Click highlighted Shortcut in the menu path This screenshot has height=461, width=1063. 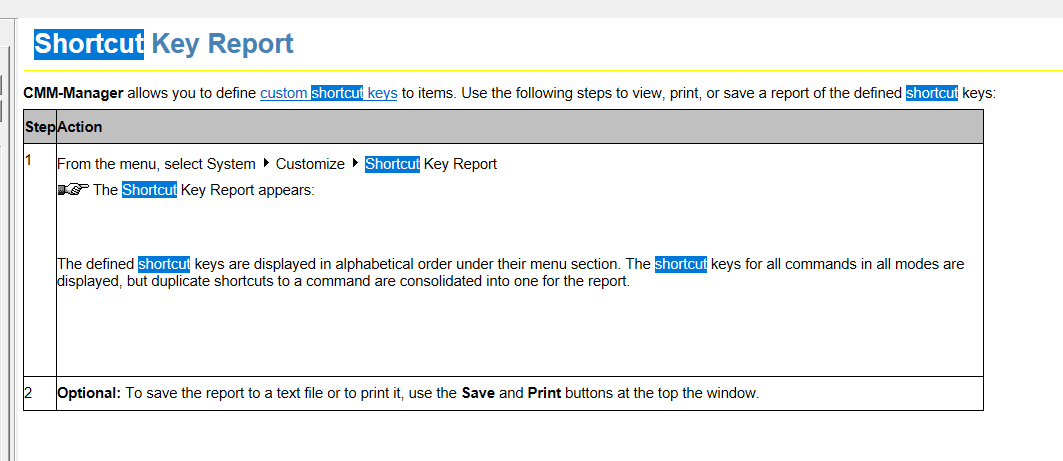coord(393,164)
